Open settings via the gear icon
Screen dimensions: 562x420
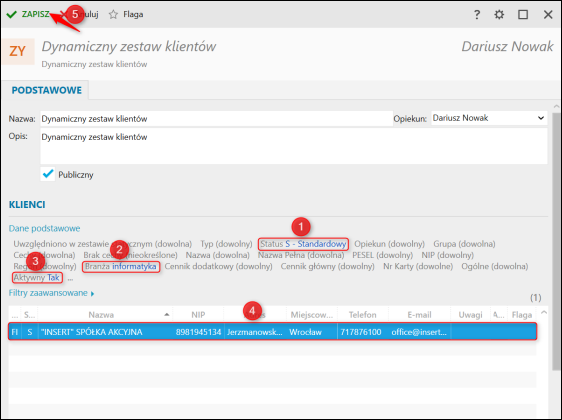[x=499, y=15]
